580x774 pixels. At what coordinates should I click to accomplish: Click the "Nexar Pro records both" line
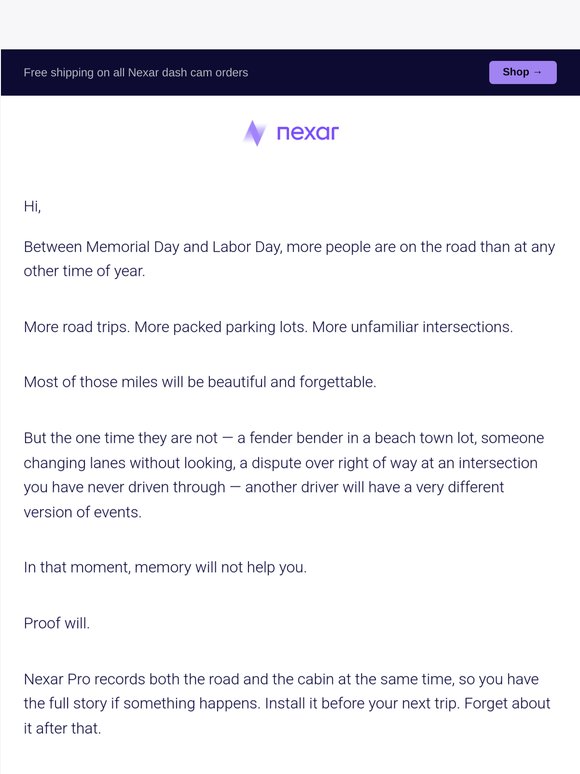click(281, 679)
